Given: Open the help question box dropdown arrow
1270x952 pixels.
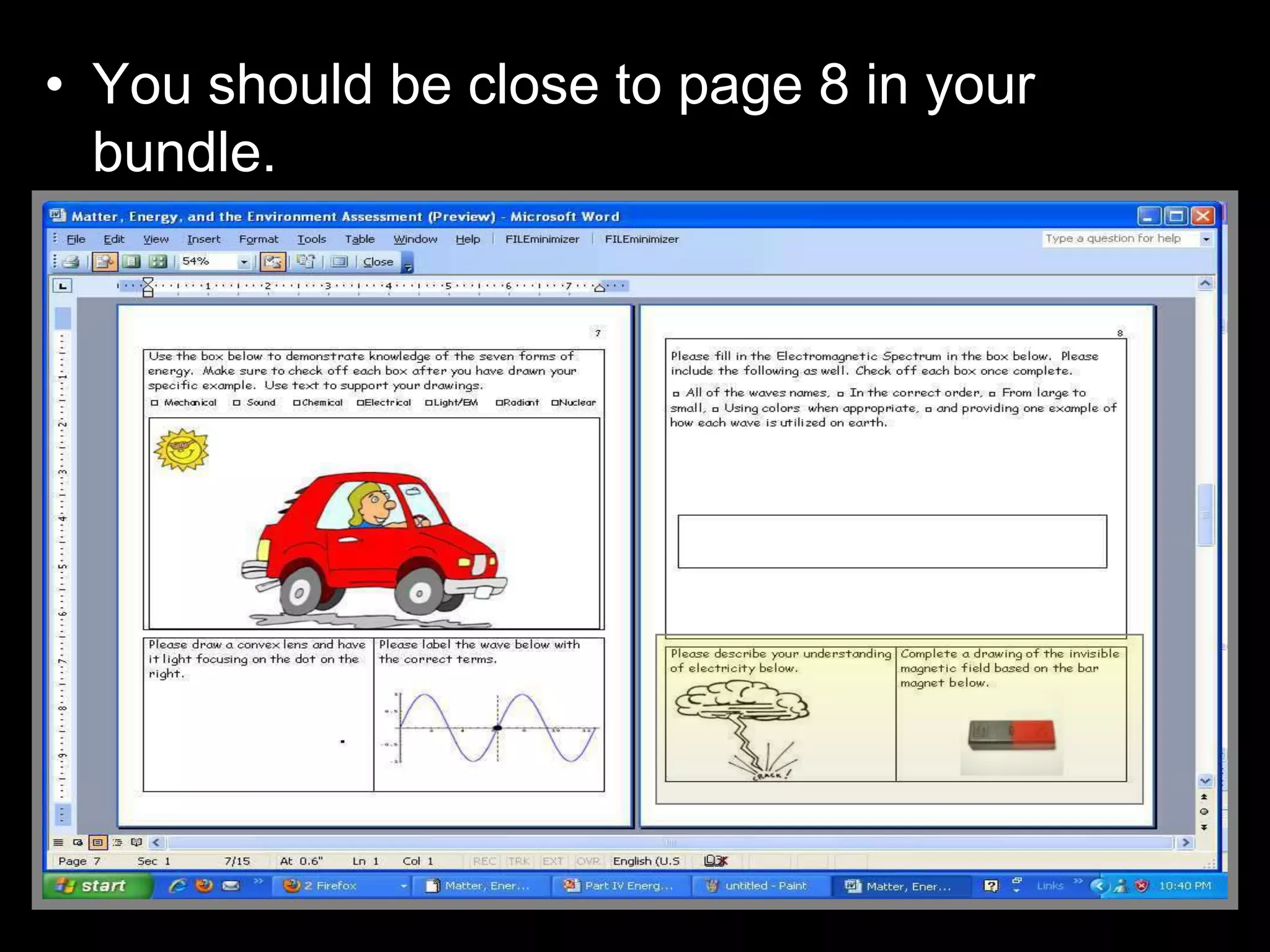Looking at the screenshot, I should (x=1206, y=239).
